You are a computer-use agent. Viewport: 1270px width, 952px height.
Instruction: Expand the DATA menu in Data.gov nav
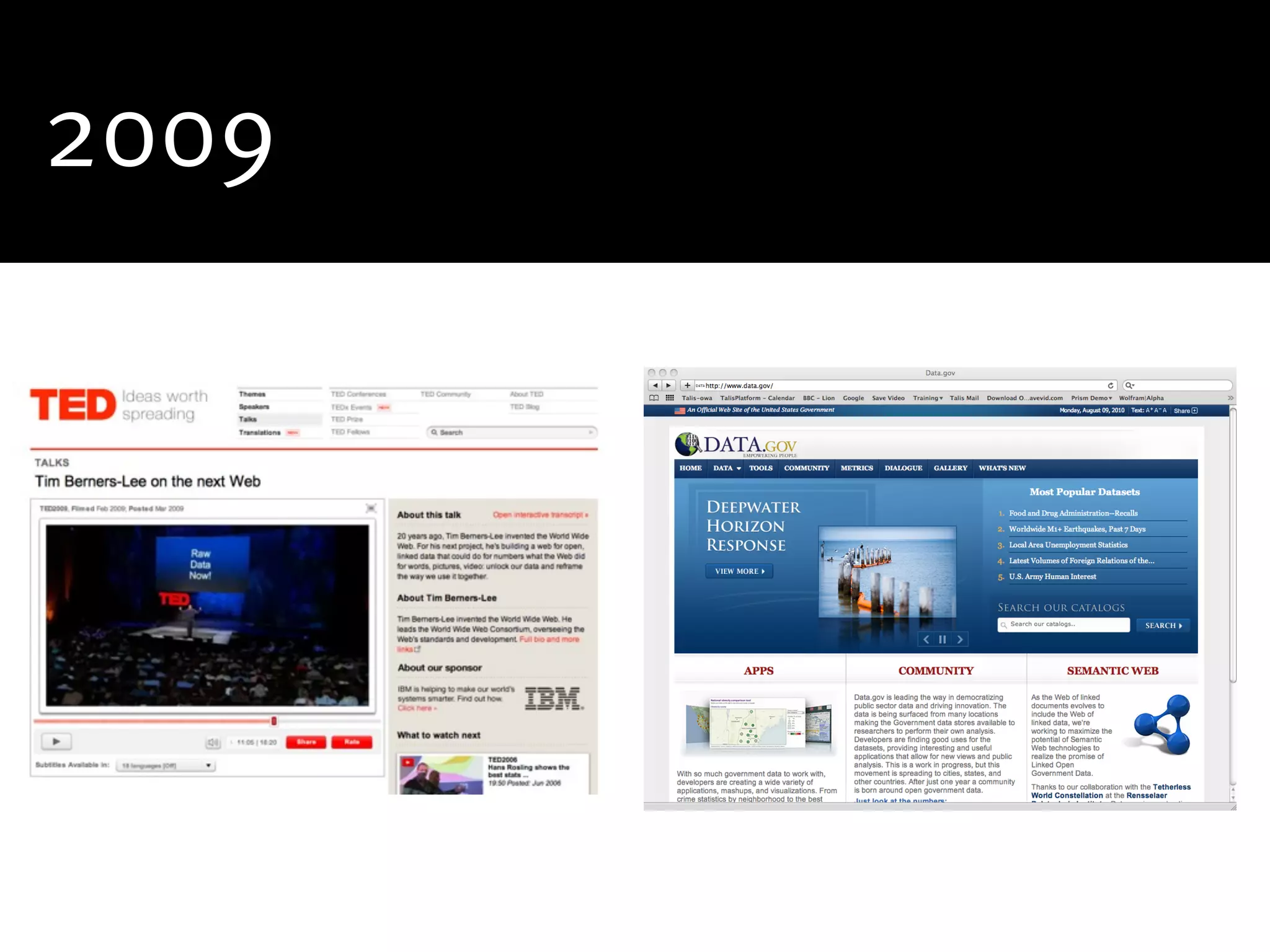click(x=727, y=468)
